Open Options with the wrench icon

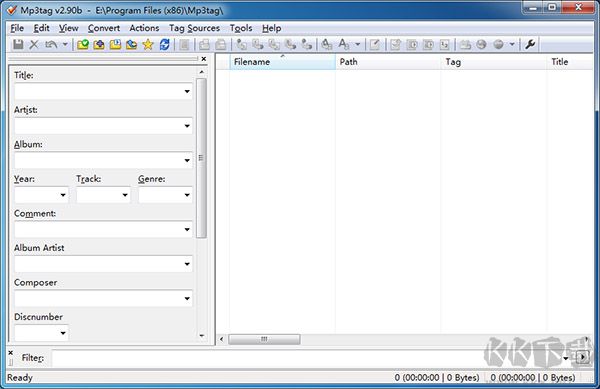click(530, 44)
